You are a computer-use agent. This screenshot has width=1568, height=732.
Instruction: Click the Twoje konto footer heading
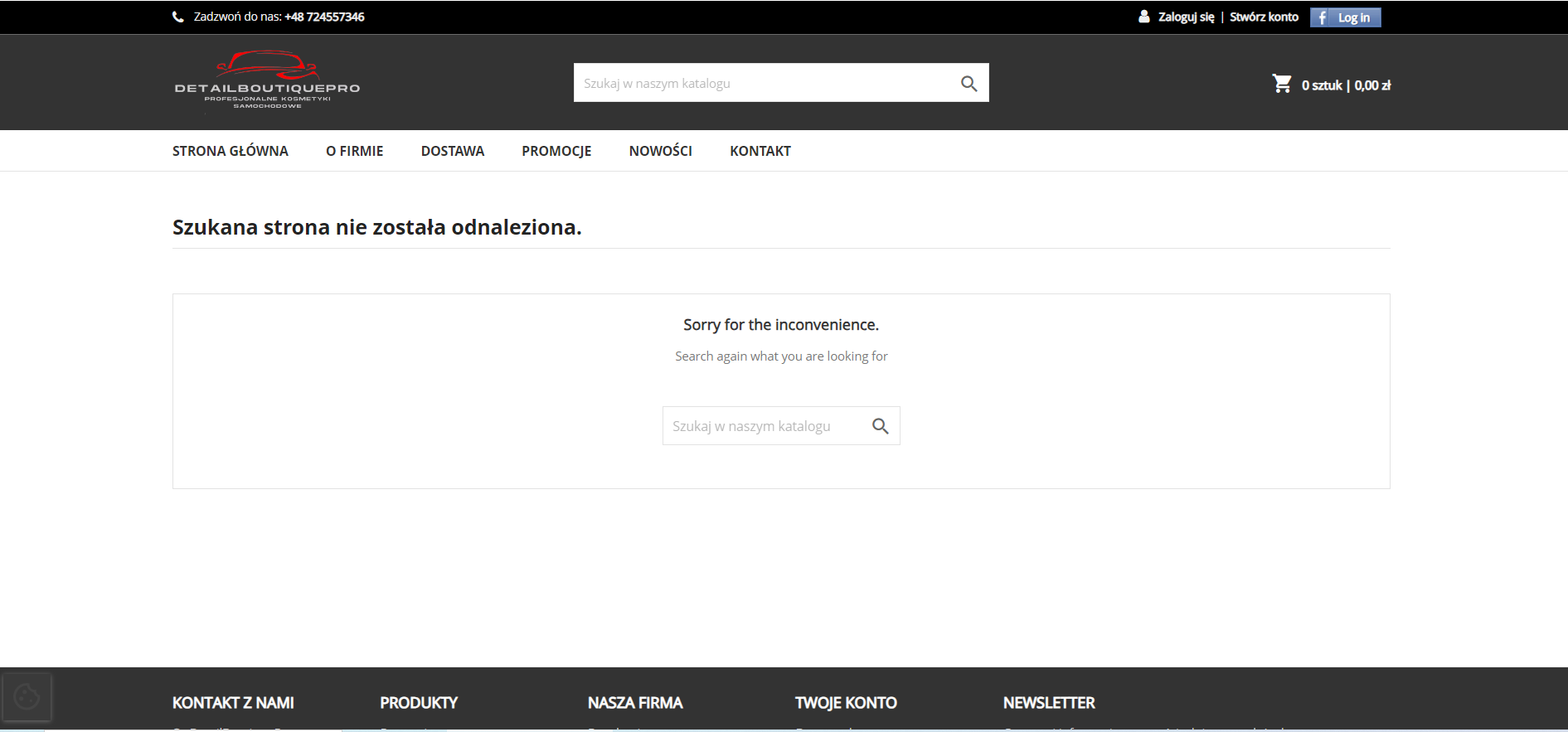tap(846, 703)
